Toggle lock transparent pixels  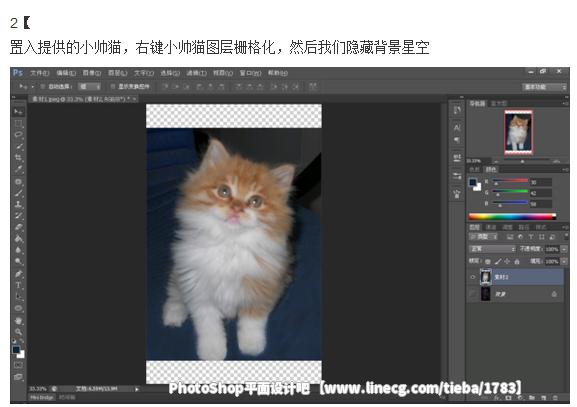[x=488, y=262]
